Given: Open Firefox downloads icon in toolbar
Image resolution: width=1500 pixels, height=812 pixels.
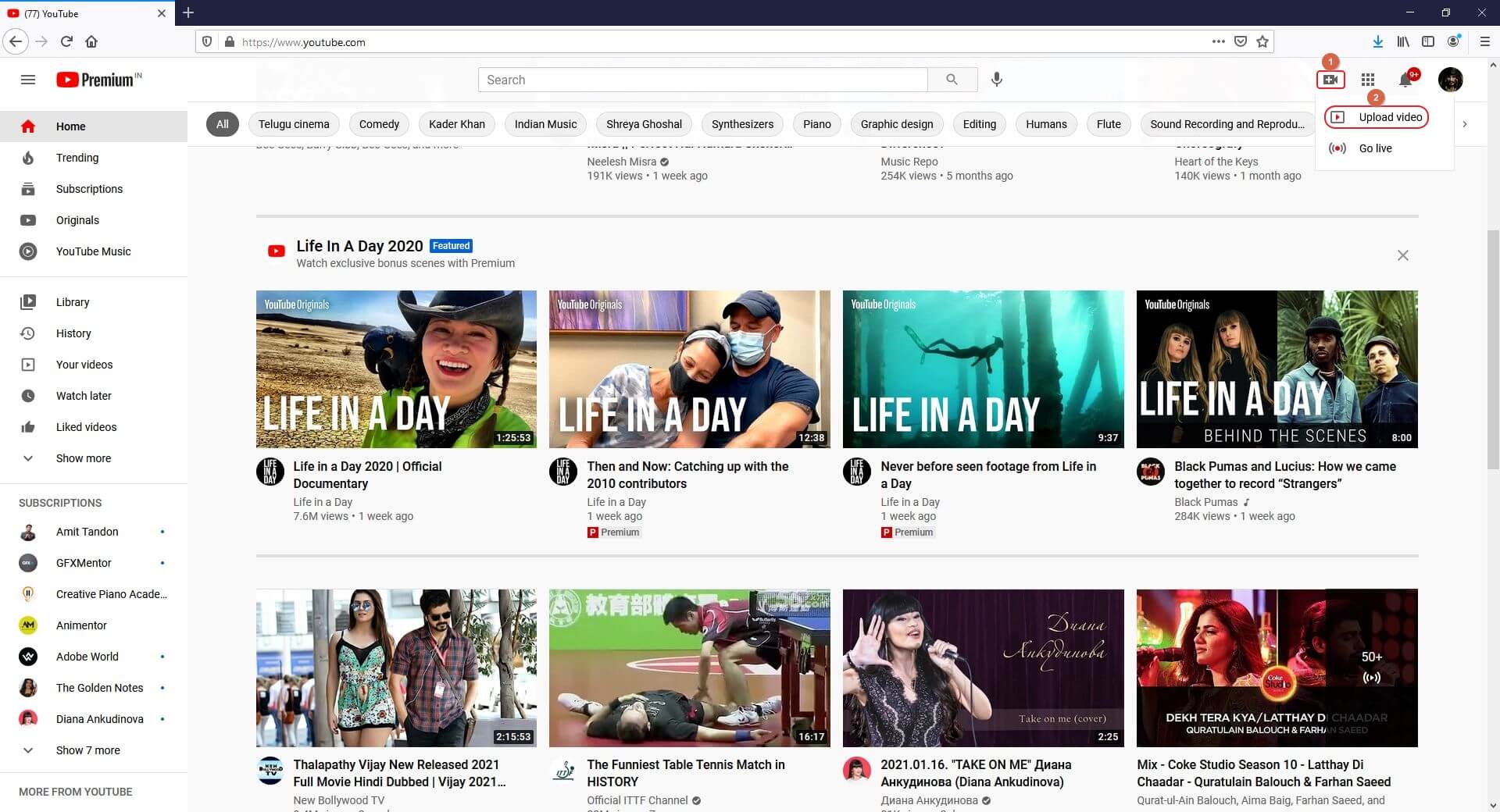Looking at the screenshot, I should tap(1377, 41).
